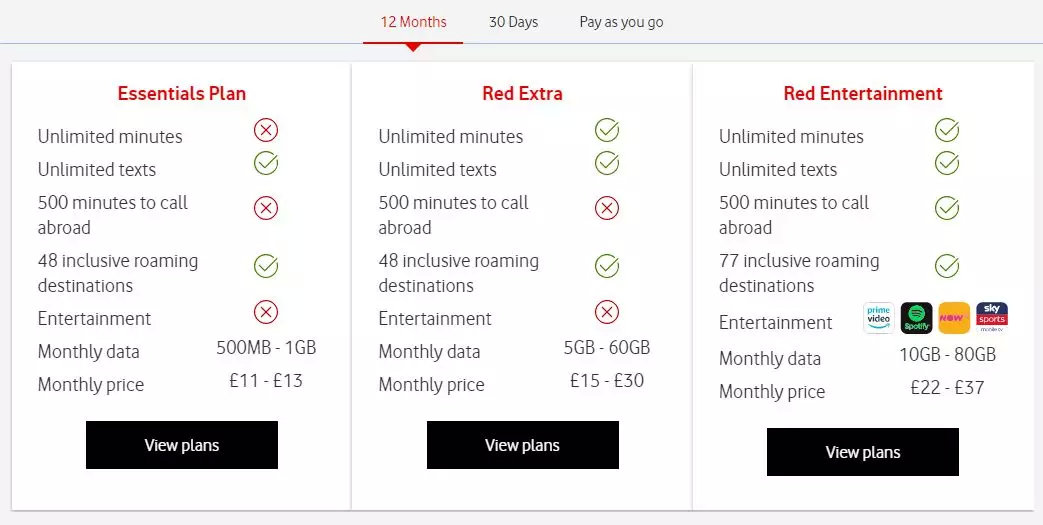Click Red Extra unlimited minutes green checkmark
The height and width of the screenshot is (525, 1043).
(x=607, y=130)
